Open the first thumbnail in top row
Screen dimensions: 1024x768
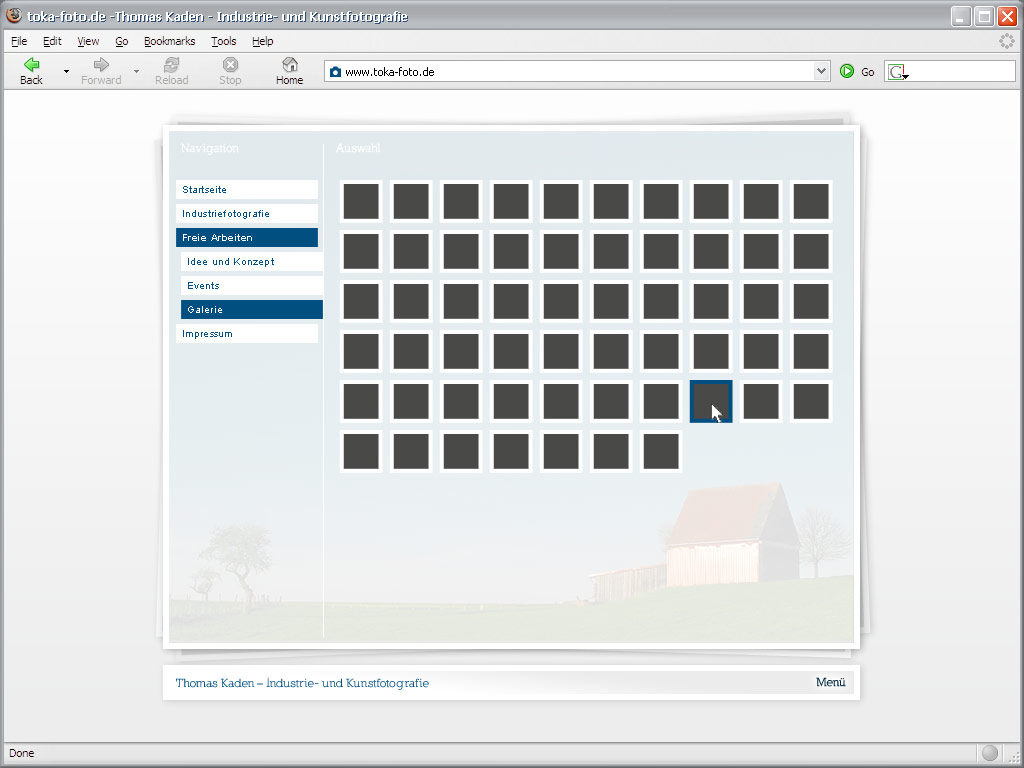(x=361, y=201)
